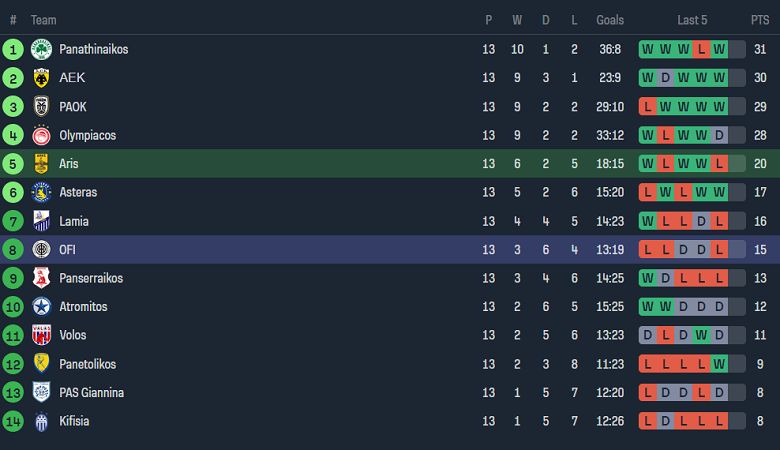The height and width of the screenshot is (450, 780).
Task: Sort table by PTS column header
Action: pos(760,20)
